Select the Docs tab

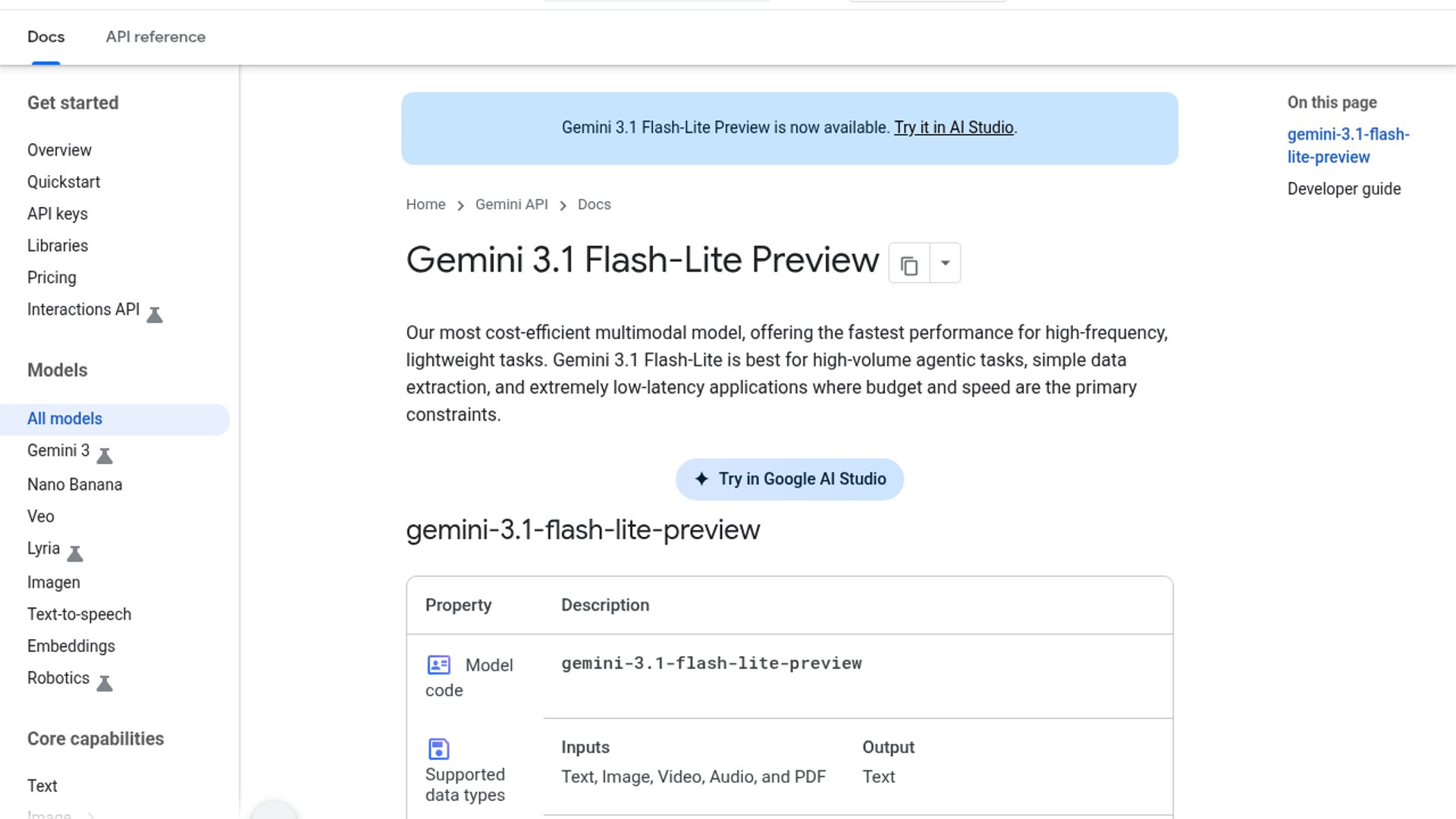tap(45, 36)
